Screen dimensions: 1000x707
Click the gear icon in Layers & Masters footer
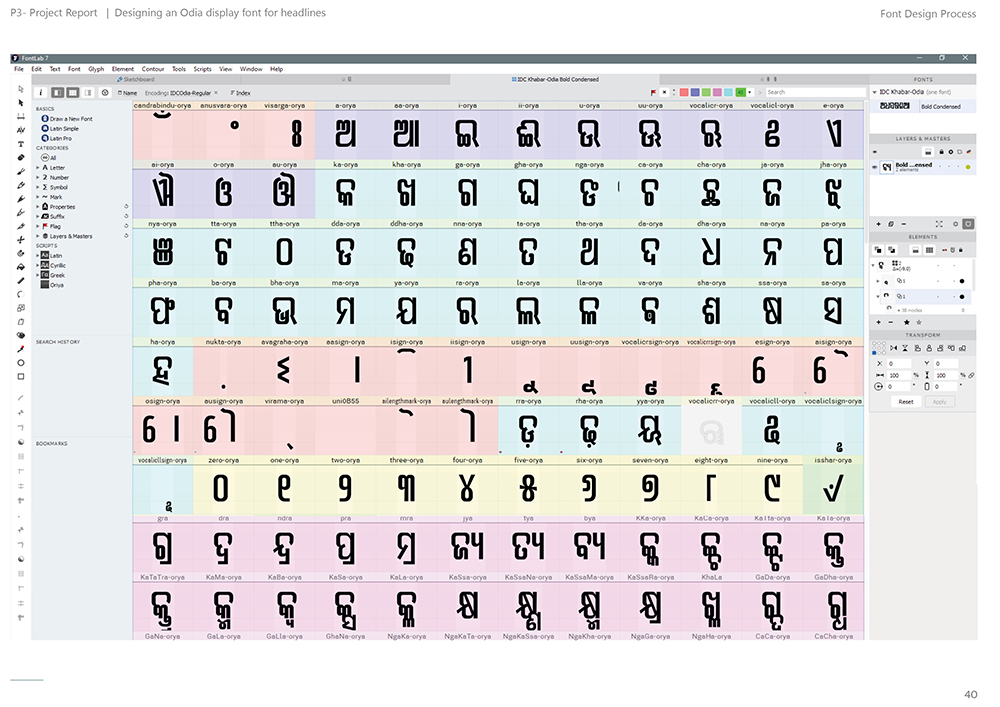[x=955, y=224]
